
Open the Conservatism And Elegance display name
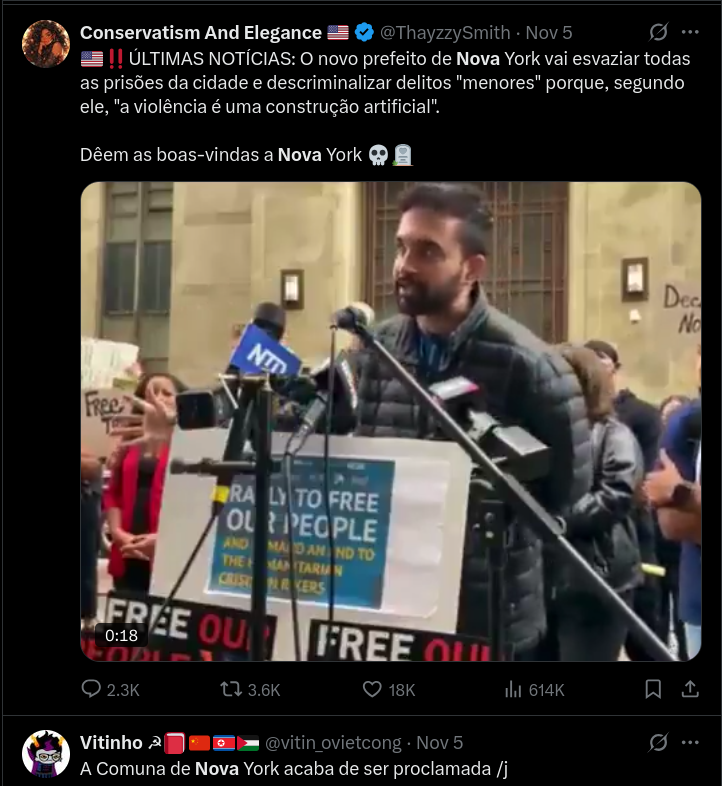(x=201, y=33)
